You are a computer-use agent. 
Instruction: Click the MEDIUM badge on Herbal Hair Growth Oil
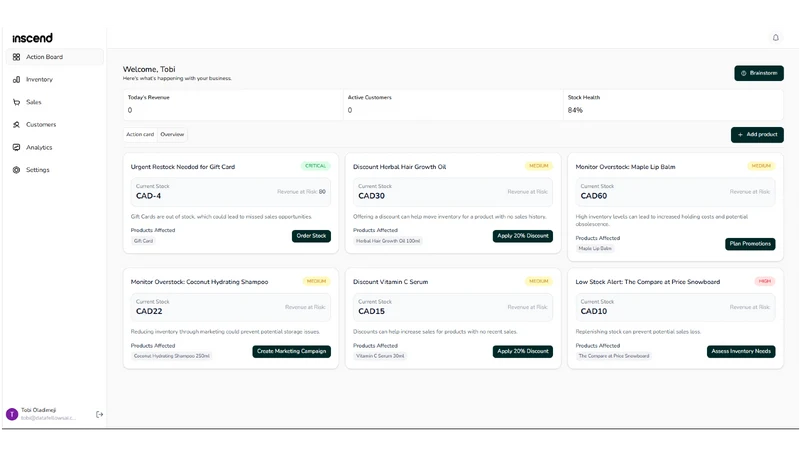[538, 166]
